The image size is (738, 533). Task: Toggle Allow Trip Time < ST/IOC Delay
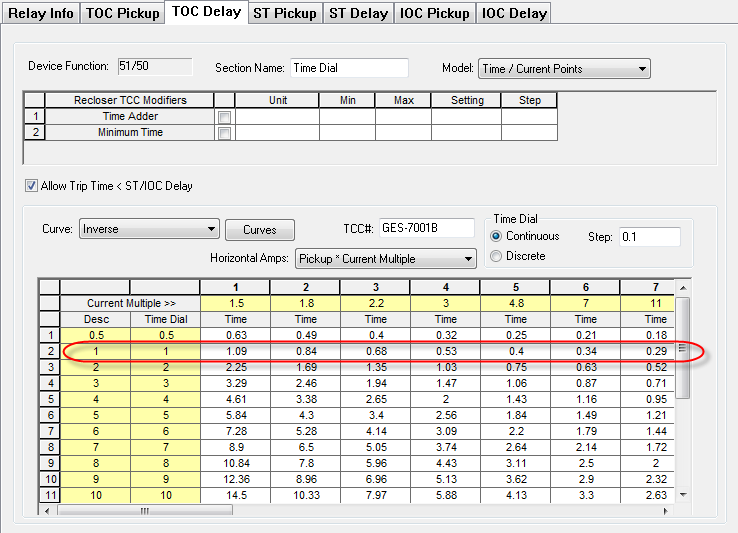click(31, 186)
